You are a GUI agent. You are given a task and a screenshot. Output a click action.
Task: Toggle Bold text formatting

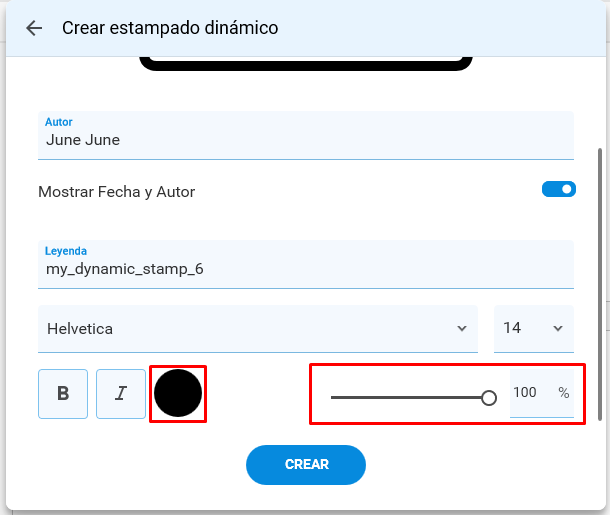(63, 394)
